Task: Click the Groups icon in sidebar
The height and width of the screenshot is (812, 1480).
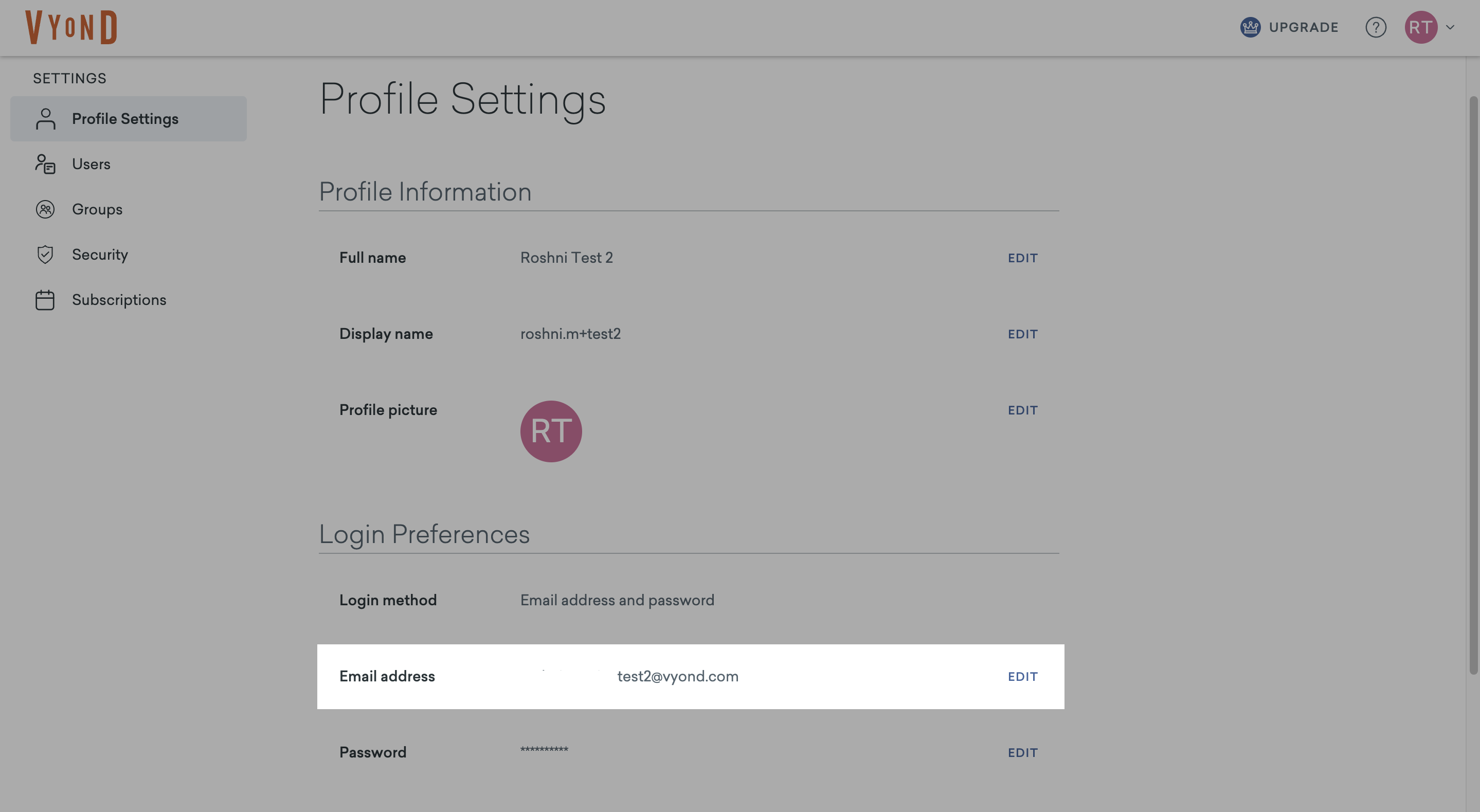Action: pyautogui.click(x=45, y=209)
